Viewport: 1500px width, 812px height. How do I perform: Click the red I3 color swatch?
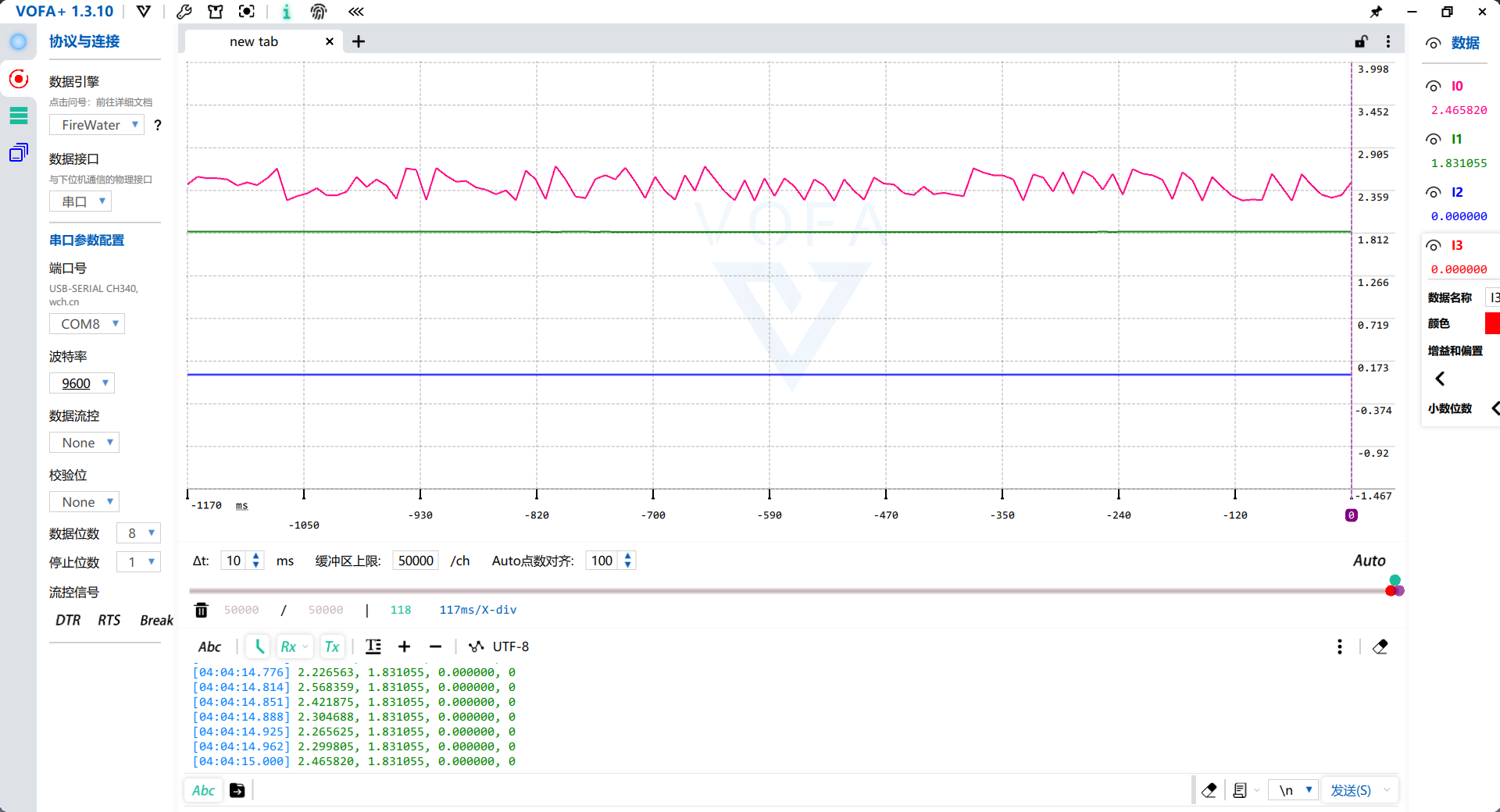[x=1492, y=323]
